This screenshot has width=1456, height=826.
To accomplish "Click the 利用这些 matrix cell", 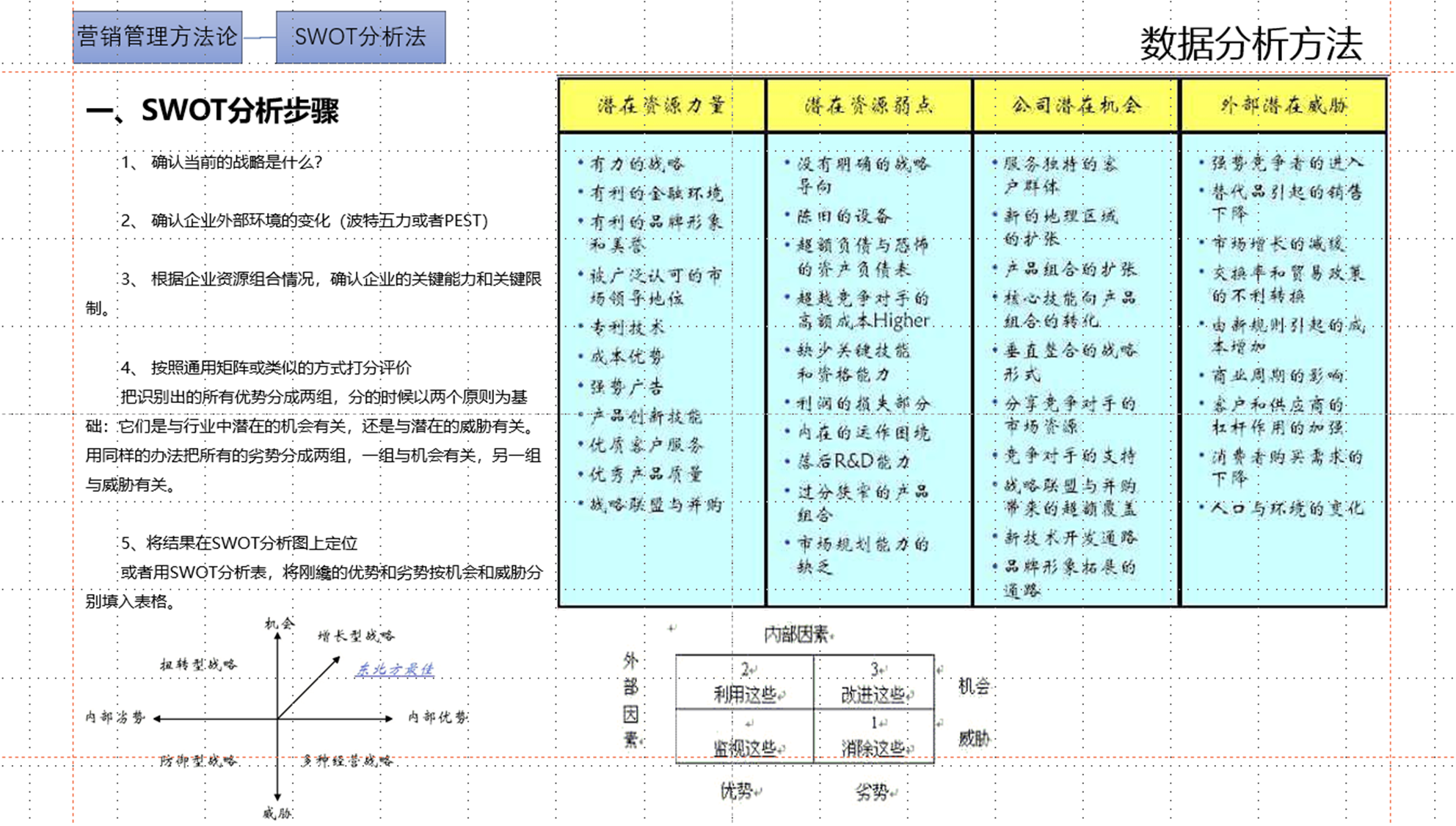I will 745,694.
